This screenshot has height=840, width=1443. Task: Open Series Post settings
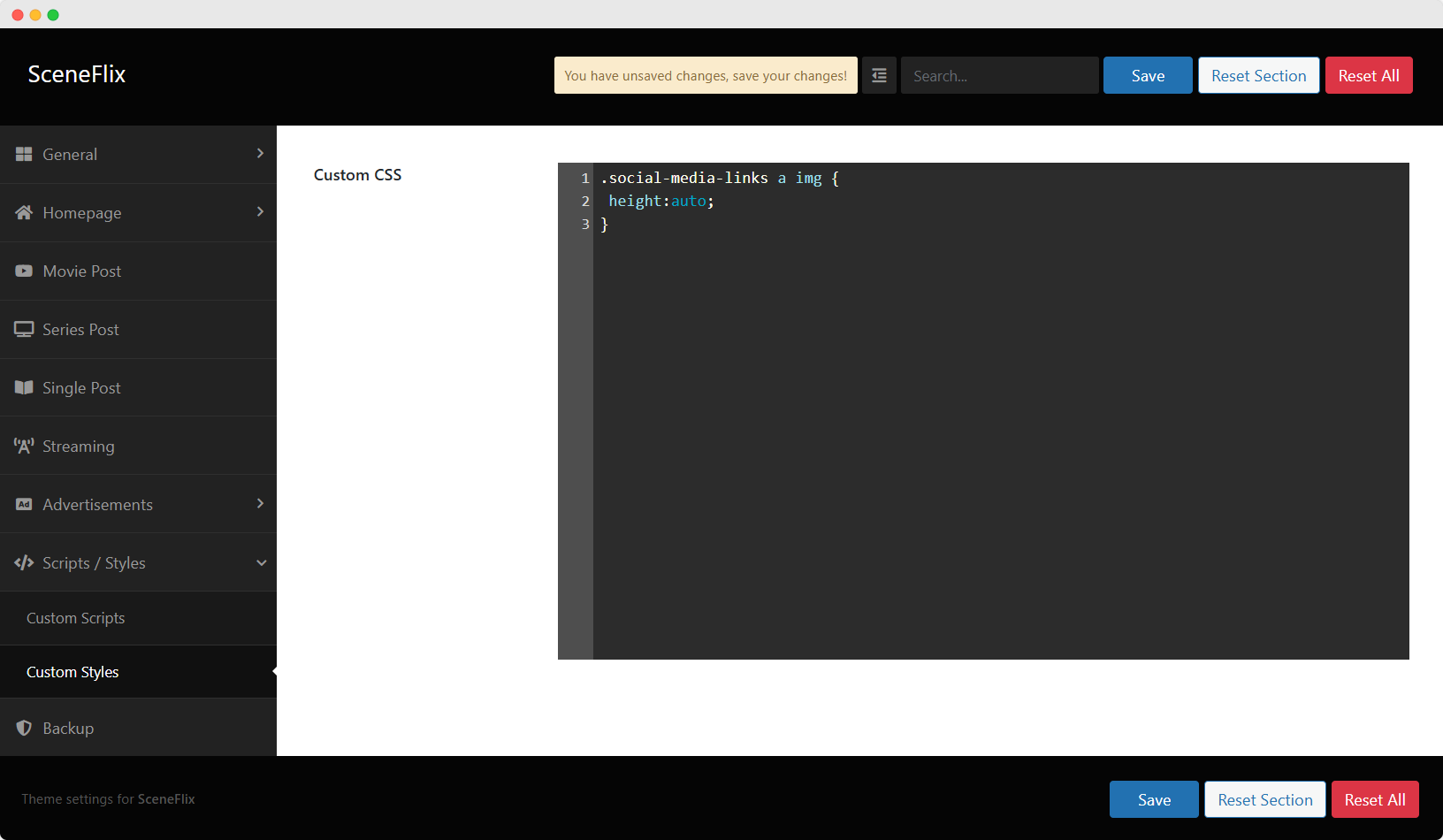138,330
